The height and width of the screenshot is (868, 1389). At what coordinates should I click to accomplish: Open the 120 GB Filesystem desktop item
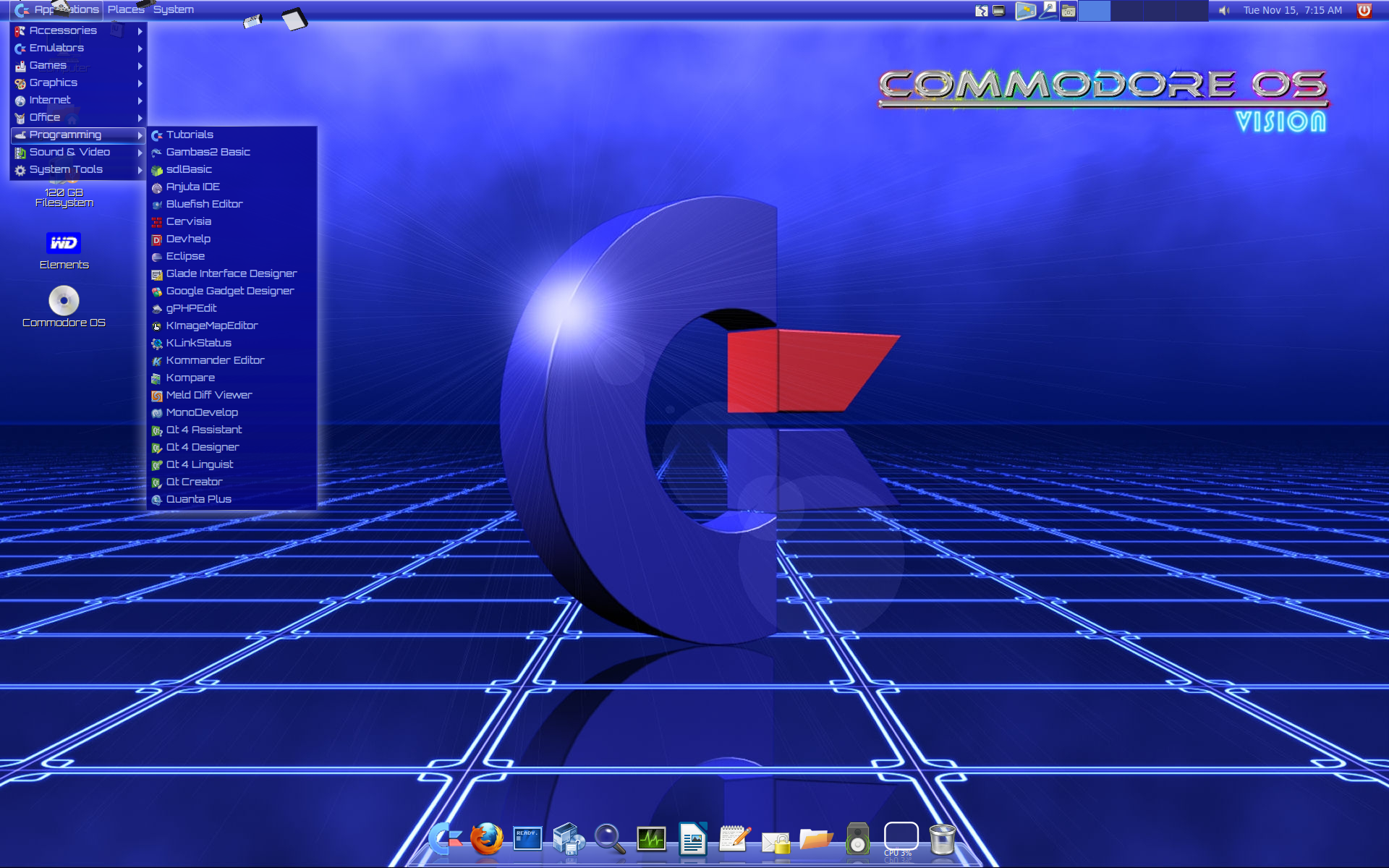[x=64, y=197]
